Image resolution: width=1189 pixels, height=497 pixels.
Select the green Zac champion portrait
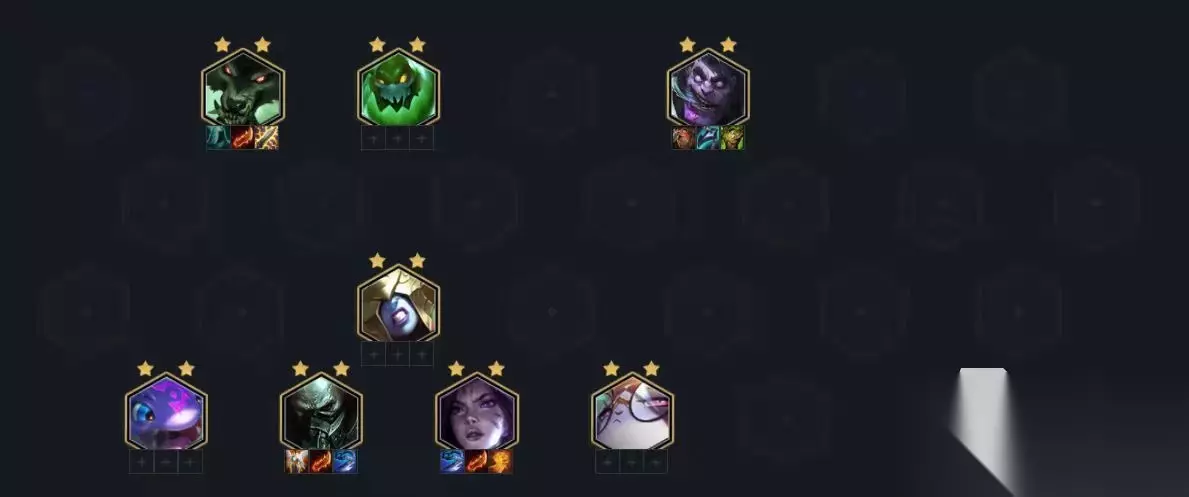(x=398, y=87)
